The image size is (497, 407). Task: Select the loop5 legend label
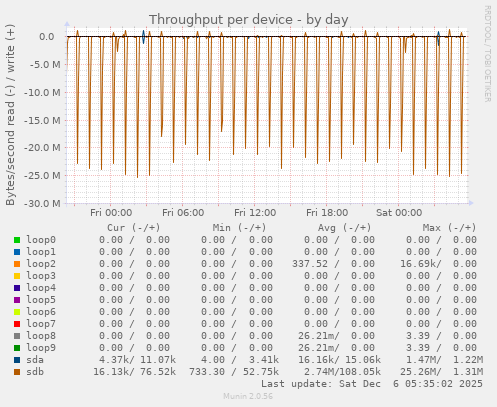click(41, 300)
